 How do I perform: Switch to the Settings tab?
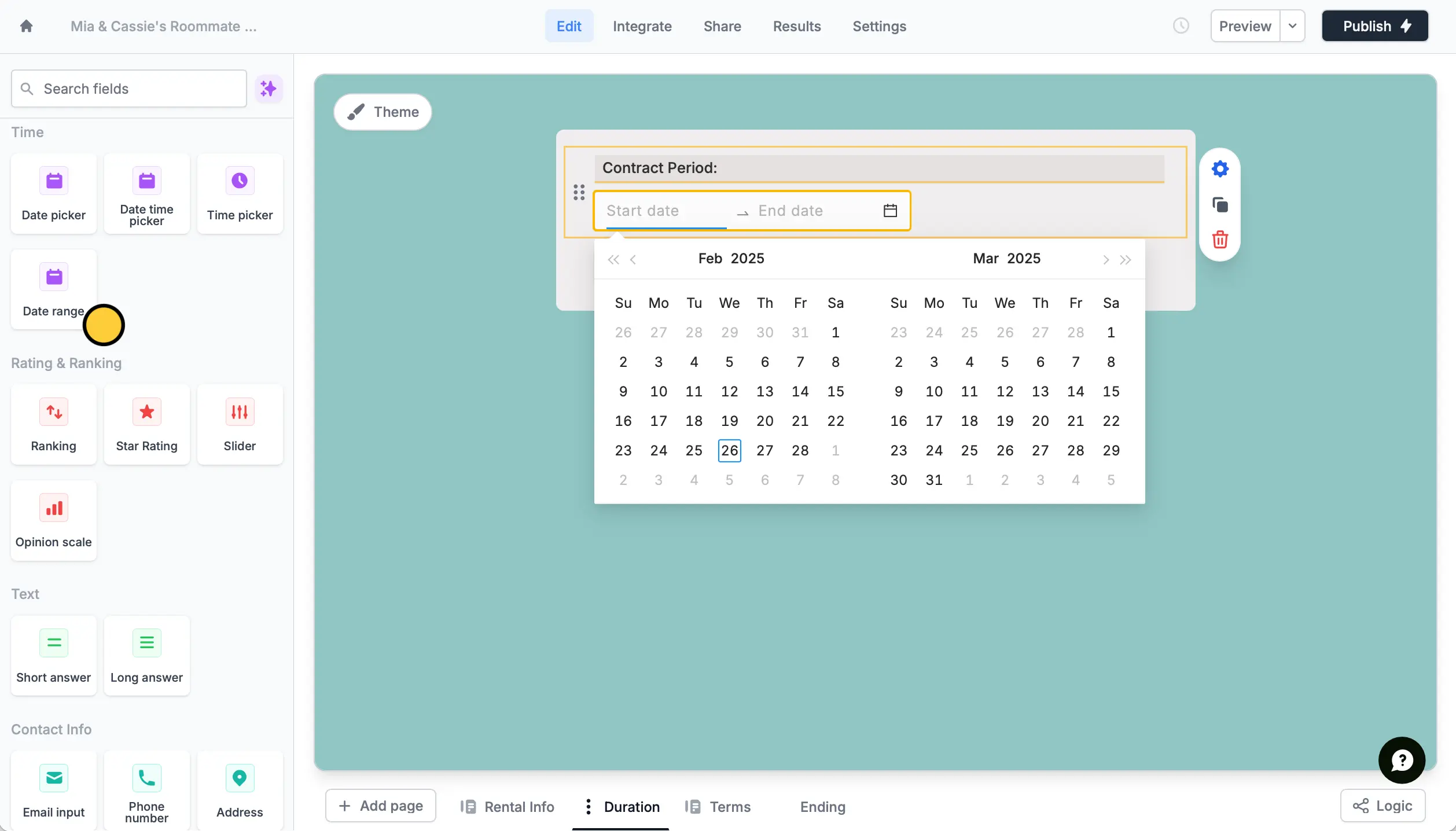(x=879, y=26)
